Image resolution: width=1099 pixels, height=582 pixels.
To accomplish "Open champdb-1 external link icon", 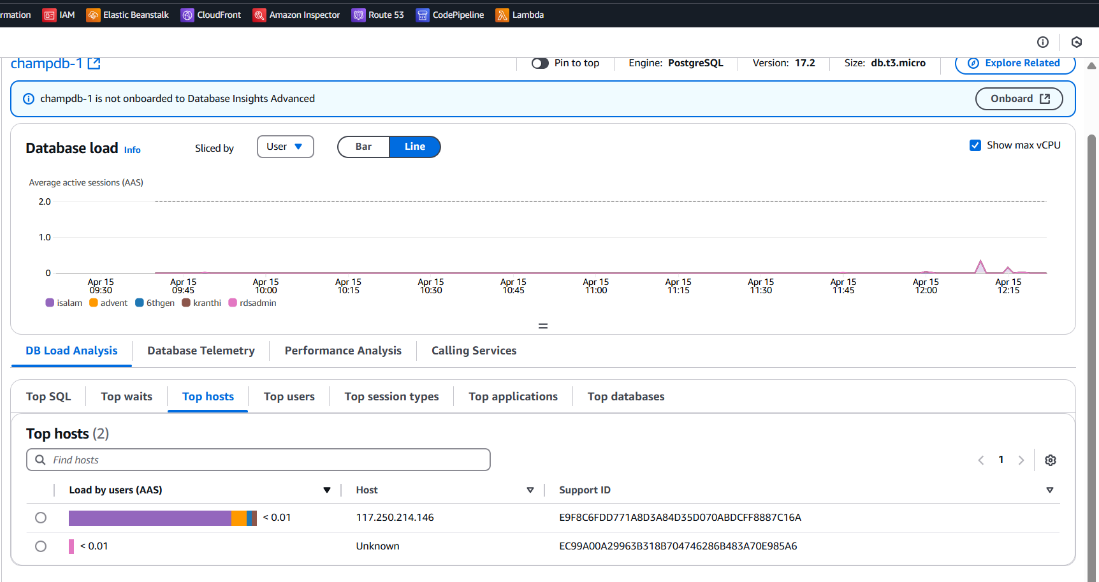I will click(94, 63).
